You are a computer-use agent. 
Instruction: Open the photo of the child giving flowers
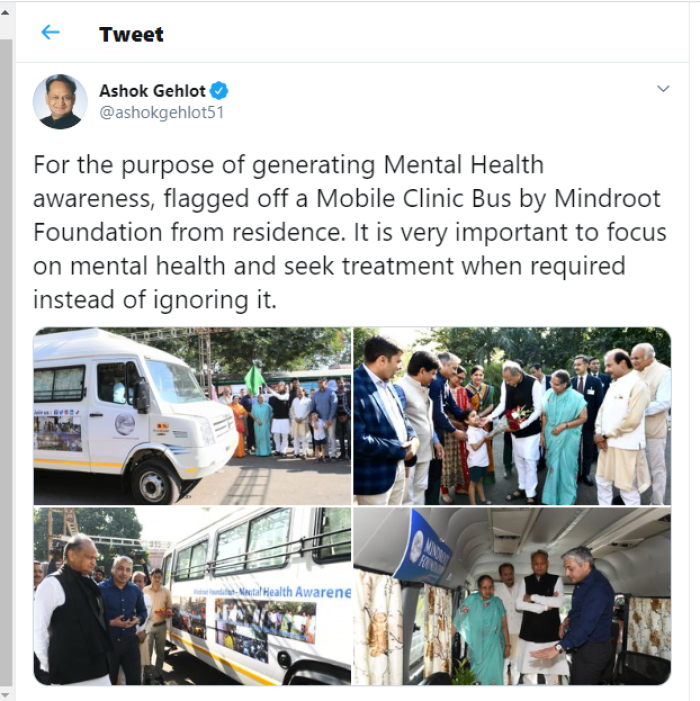(512, 416)
